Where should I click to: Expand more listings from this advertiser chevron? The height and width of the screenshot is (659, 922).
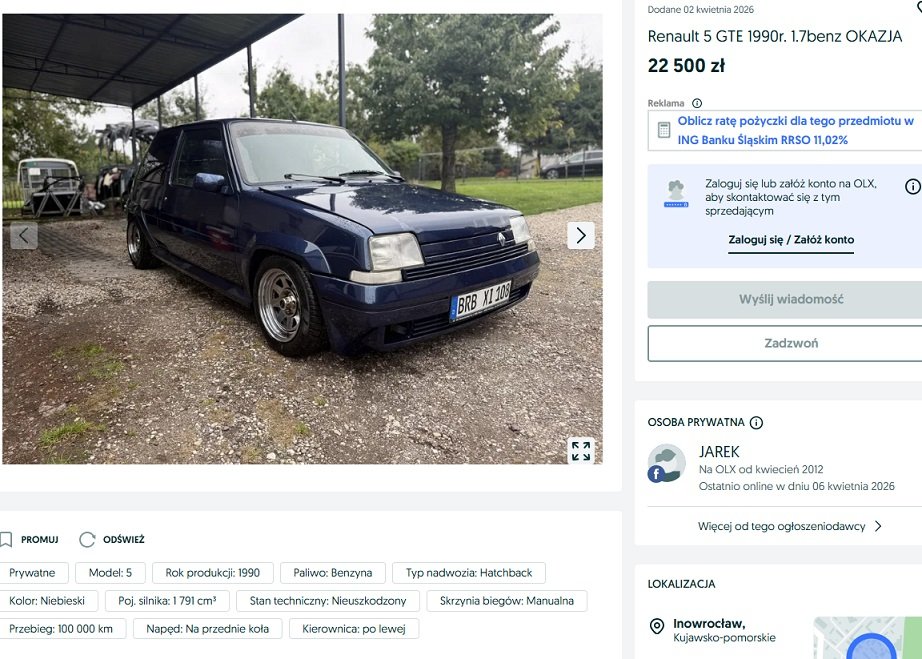tap(878, 526)
